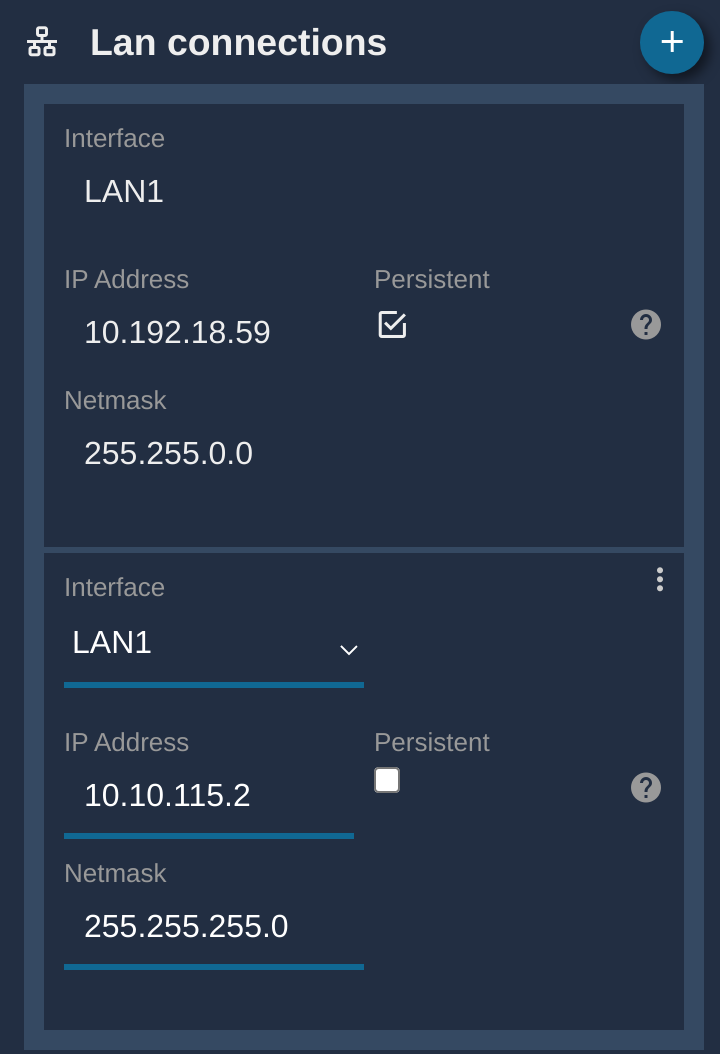Select the read-only IP address 10.192.18.59
Screen dimensions: 720x1054
point(177,332)
